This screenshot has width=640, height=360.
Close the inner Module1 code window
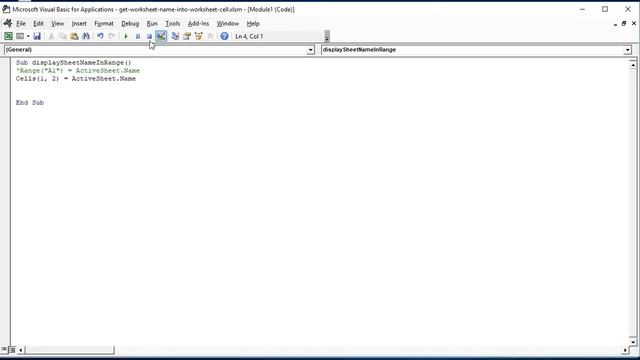point(634,24)
